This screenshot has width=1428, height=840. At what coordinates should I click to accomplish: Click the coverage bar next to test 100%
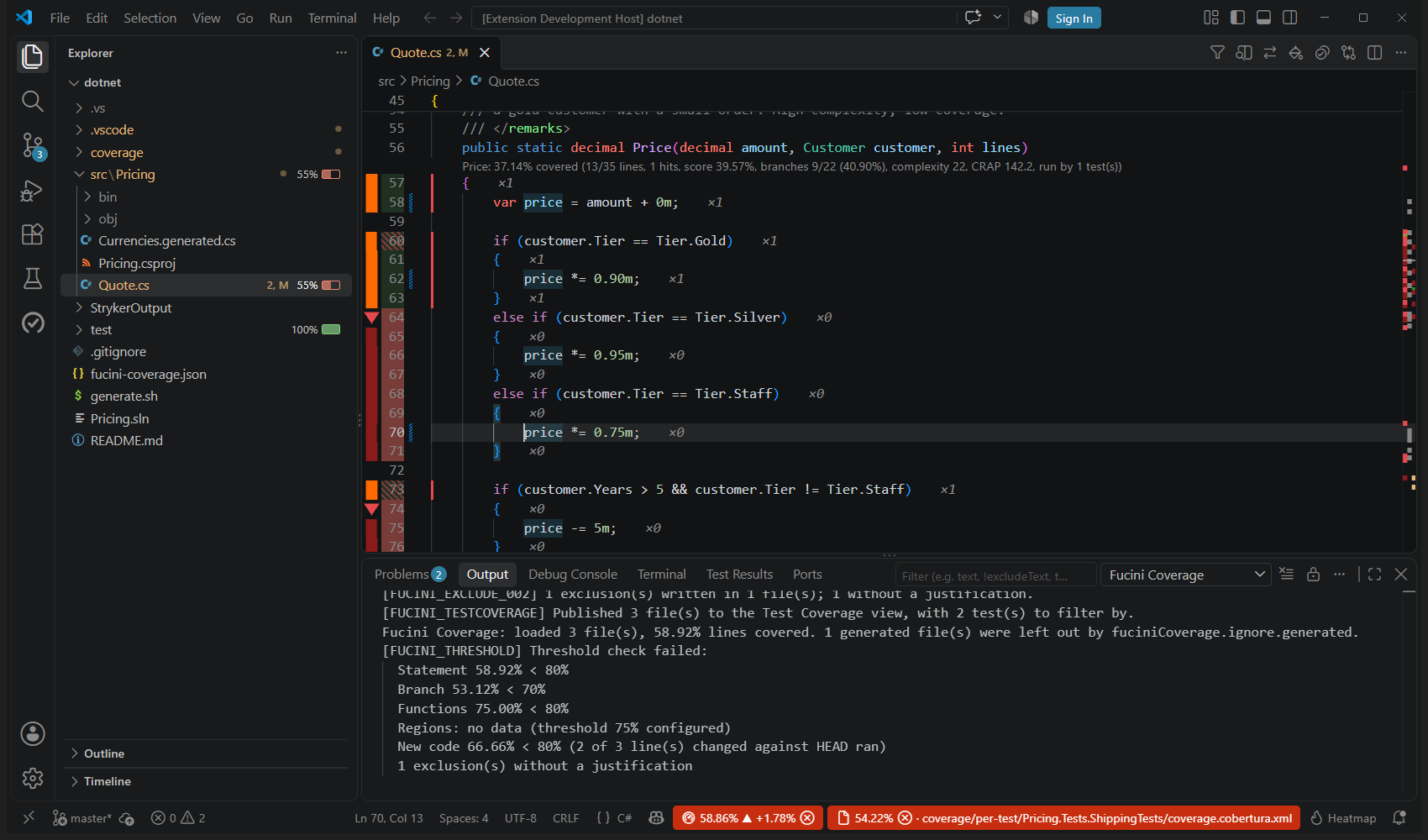click(331, 330)
